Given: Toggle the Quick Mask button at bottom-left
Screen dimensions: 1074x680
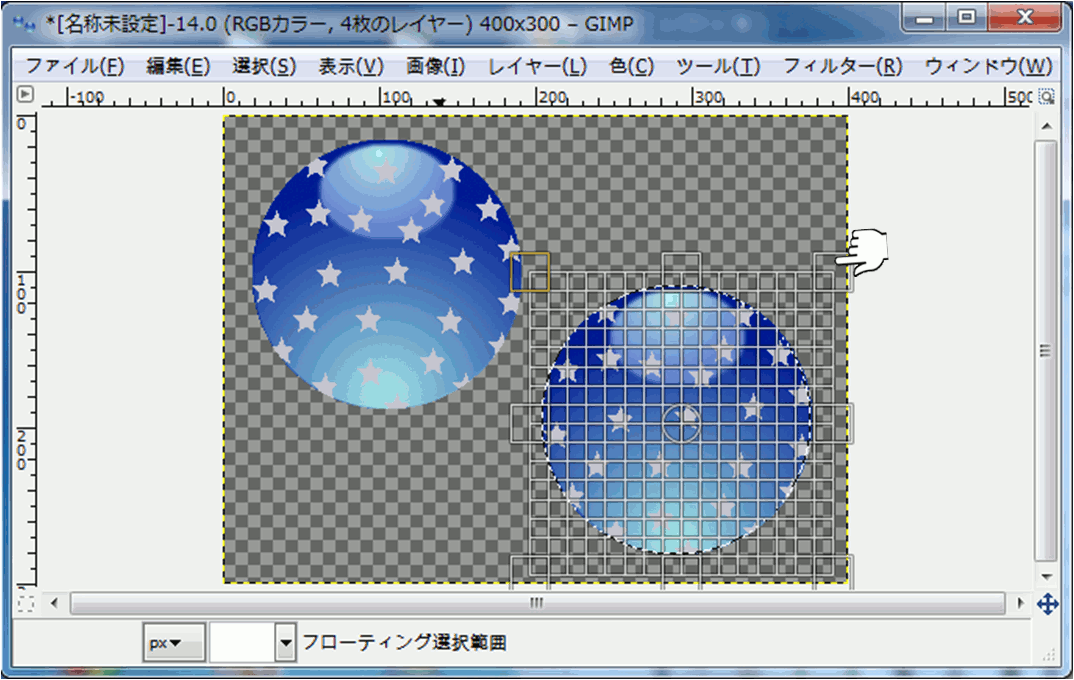Looking at the screenshot, I should point(26,604).
